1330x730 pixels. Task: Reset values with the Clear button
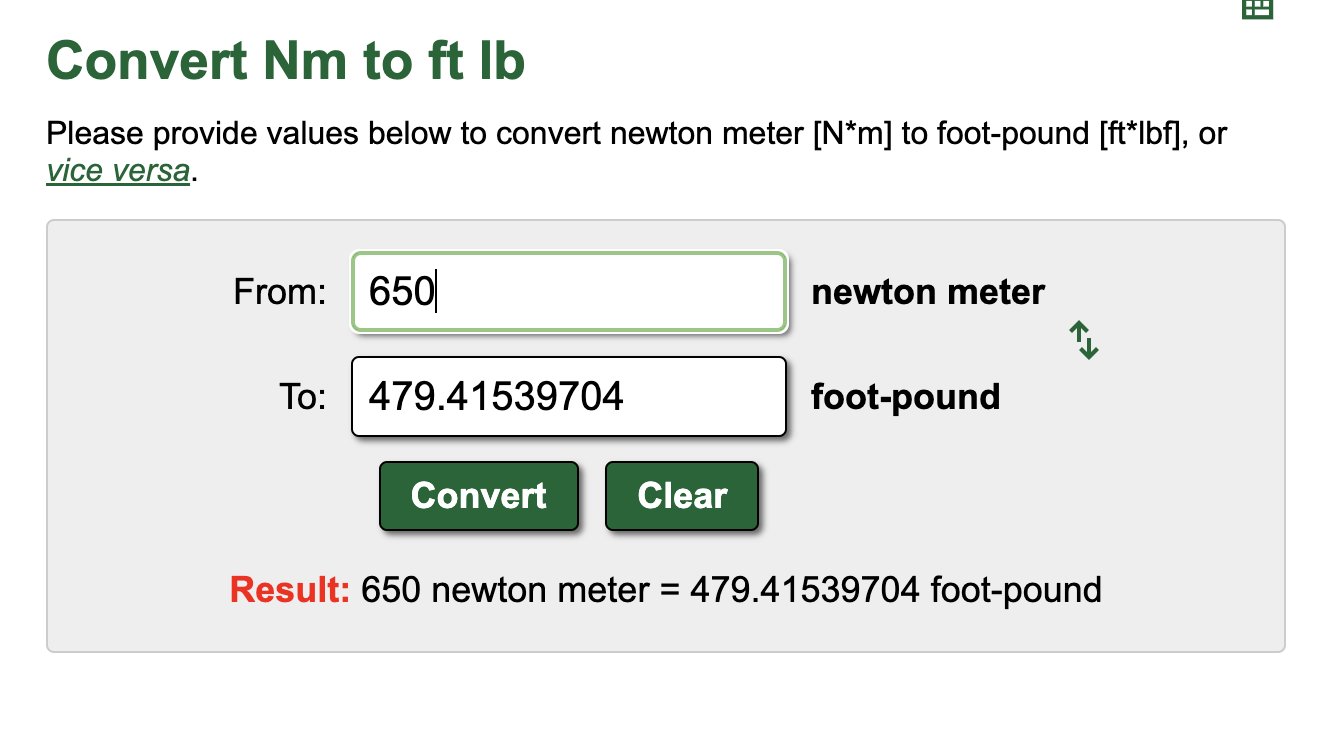coord(682,496)
